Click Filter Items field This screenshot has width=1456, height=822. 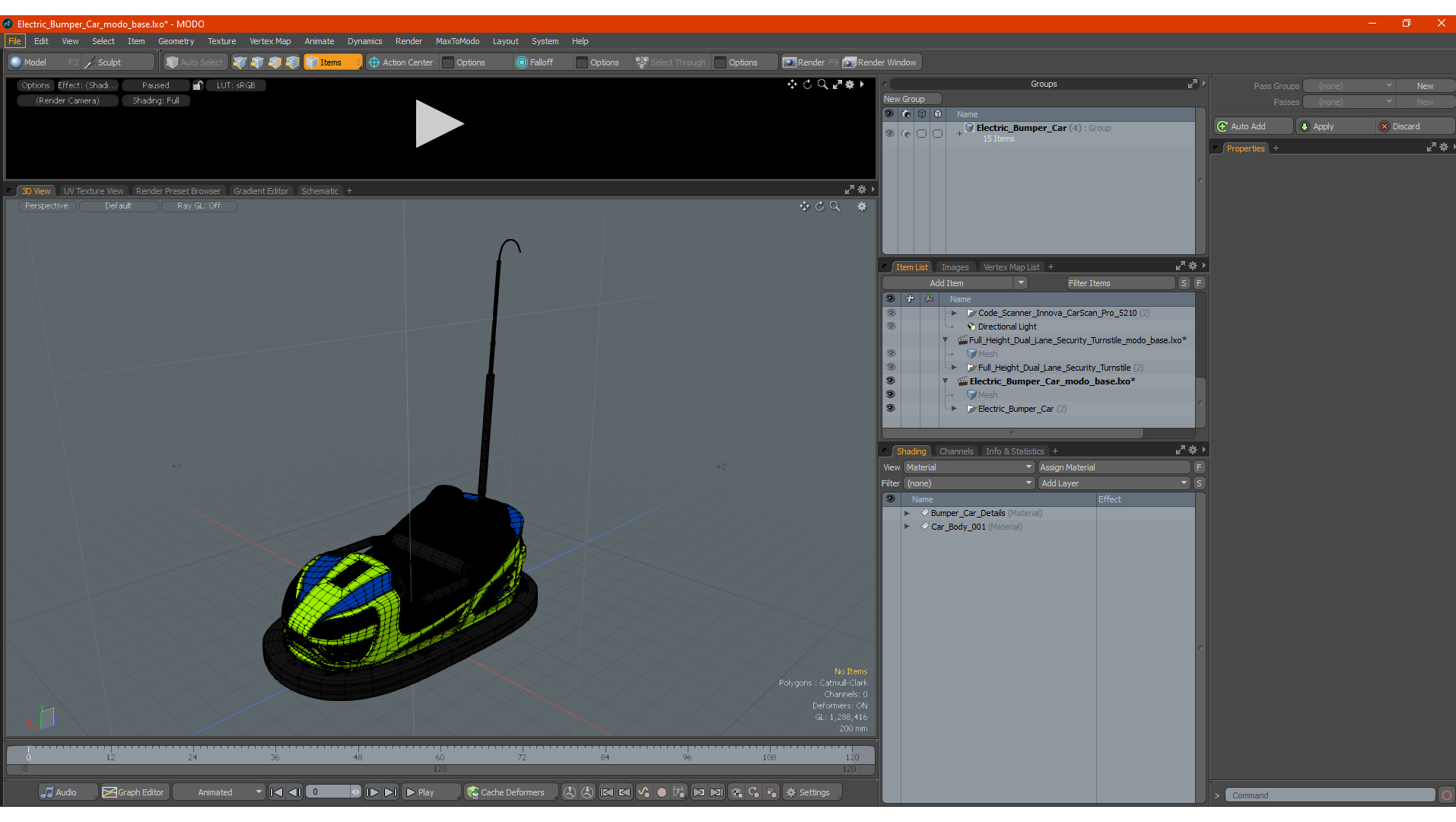pyautogui.click(x=1120, y=283)
